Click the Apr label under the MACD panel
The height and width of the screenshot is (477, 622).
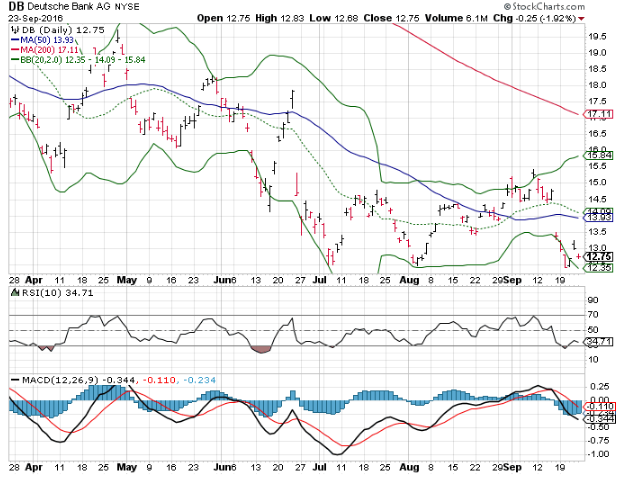click(x=34, y=467)
